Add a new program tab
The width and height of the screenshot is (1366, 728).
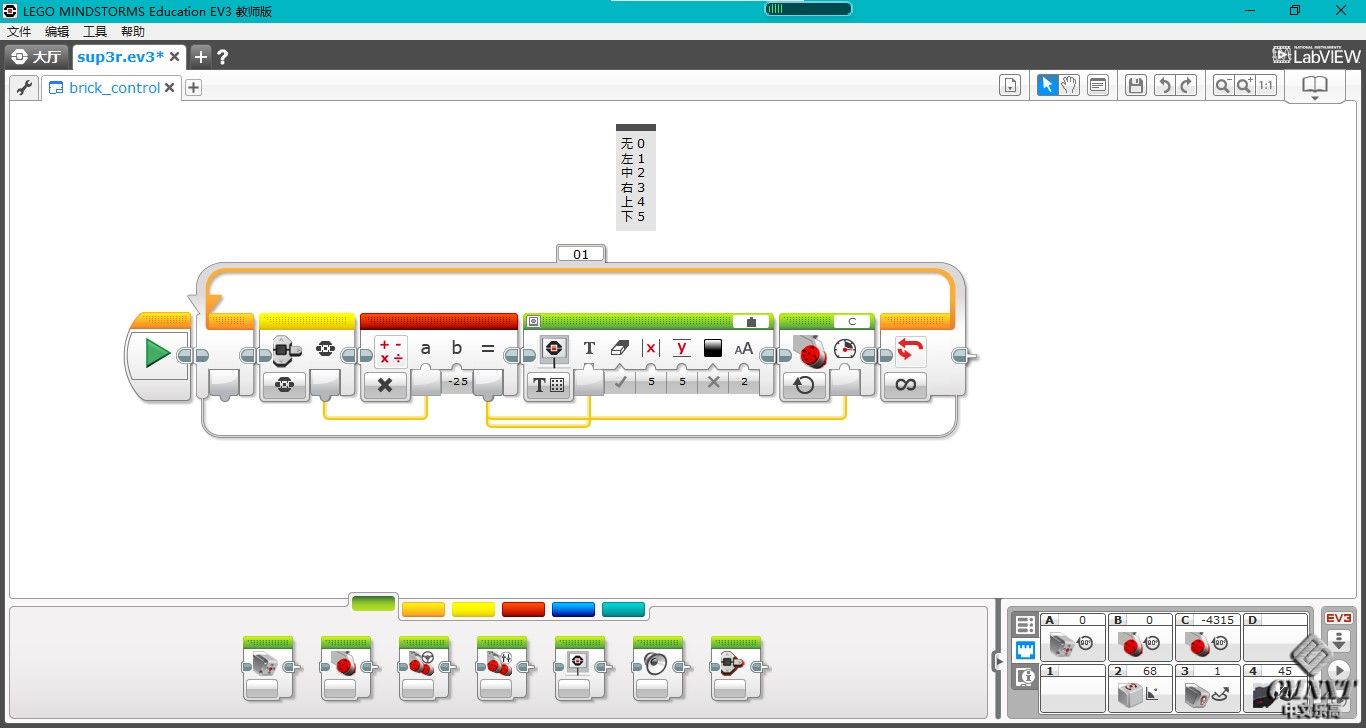[194, 88]
